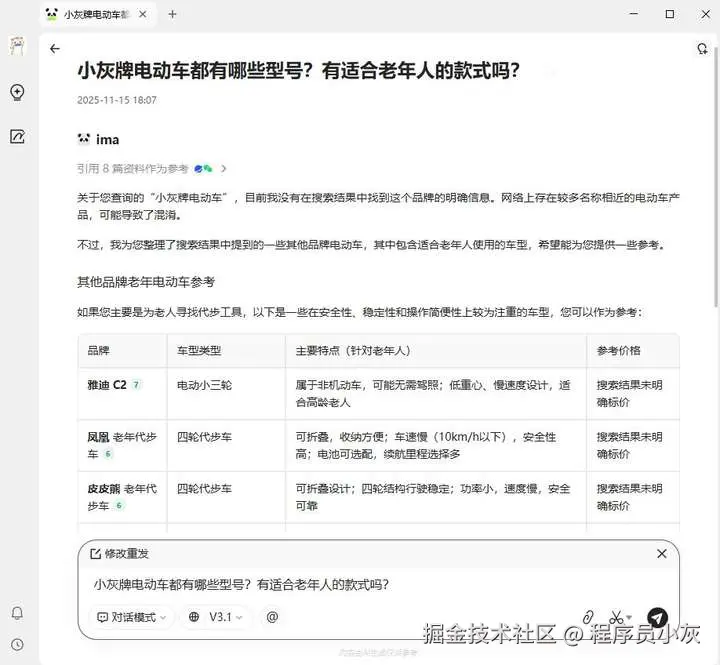720x665 pixels.
Task: Close the 小灰牌电动车 tab
Action: click(143, 14)
